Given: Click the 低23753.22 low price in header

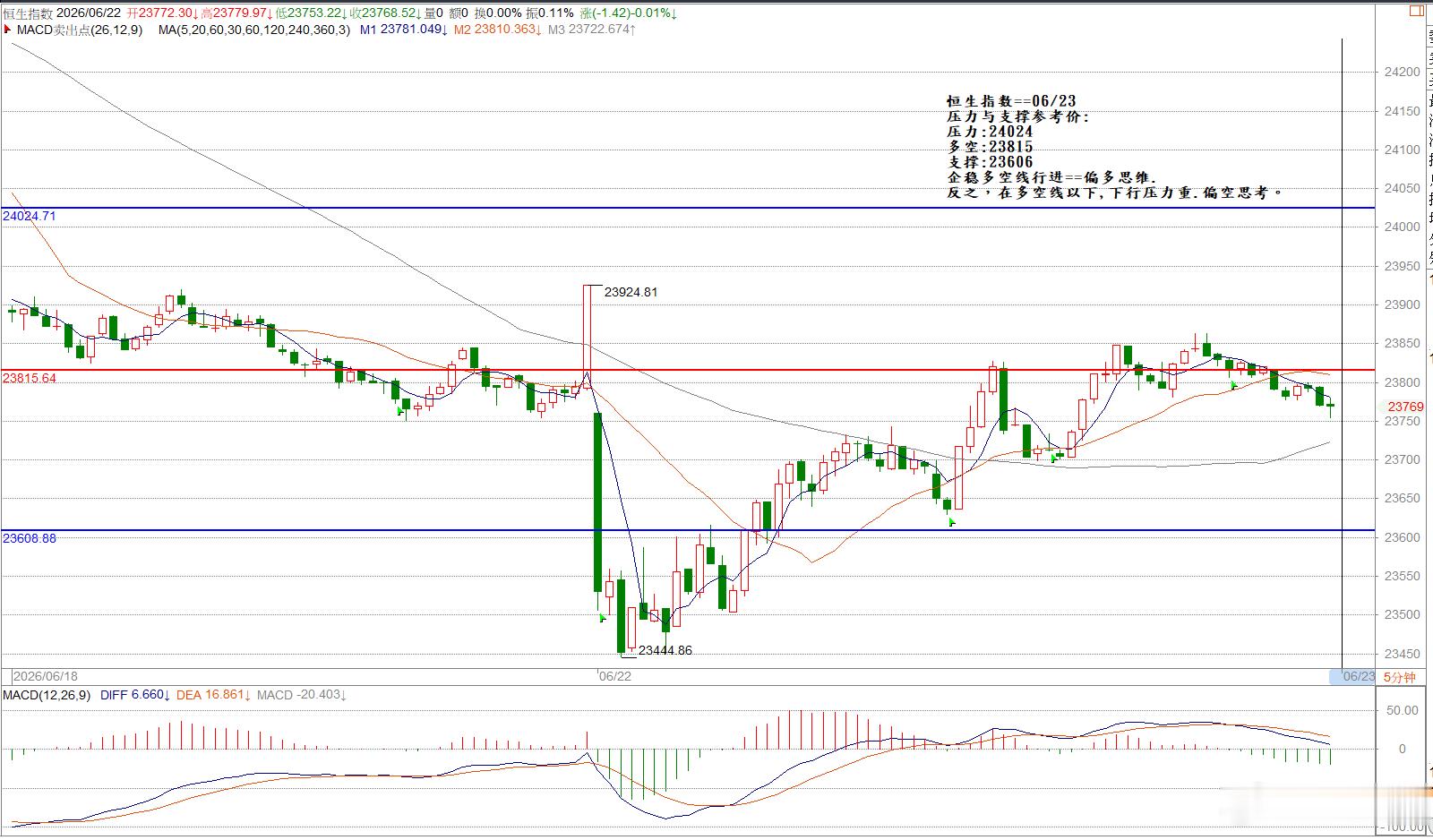Looking at the screenshot, I should (x=312, y=13).
